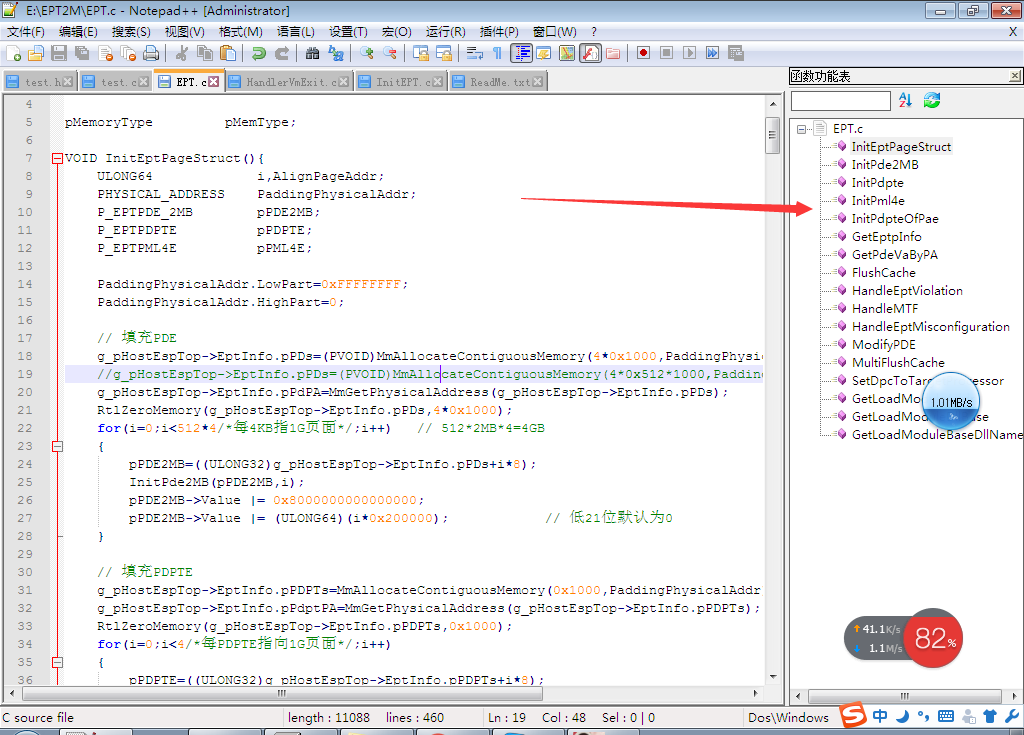This screenshot has width=1024, height=735.
Task: Switch to the InitEPT.c tab
Action: coord(401,82)
